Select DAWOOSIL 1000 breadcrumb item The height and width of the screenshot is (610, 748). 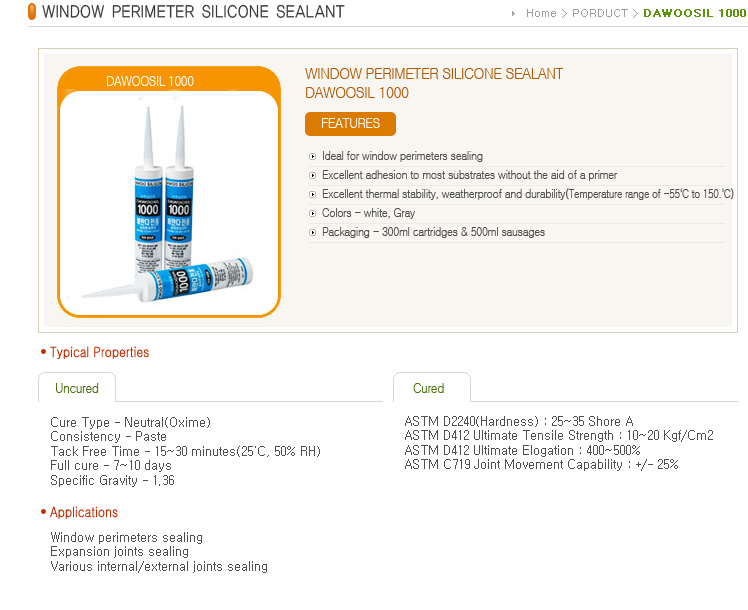(695, 13)
